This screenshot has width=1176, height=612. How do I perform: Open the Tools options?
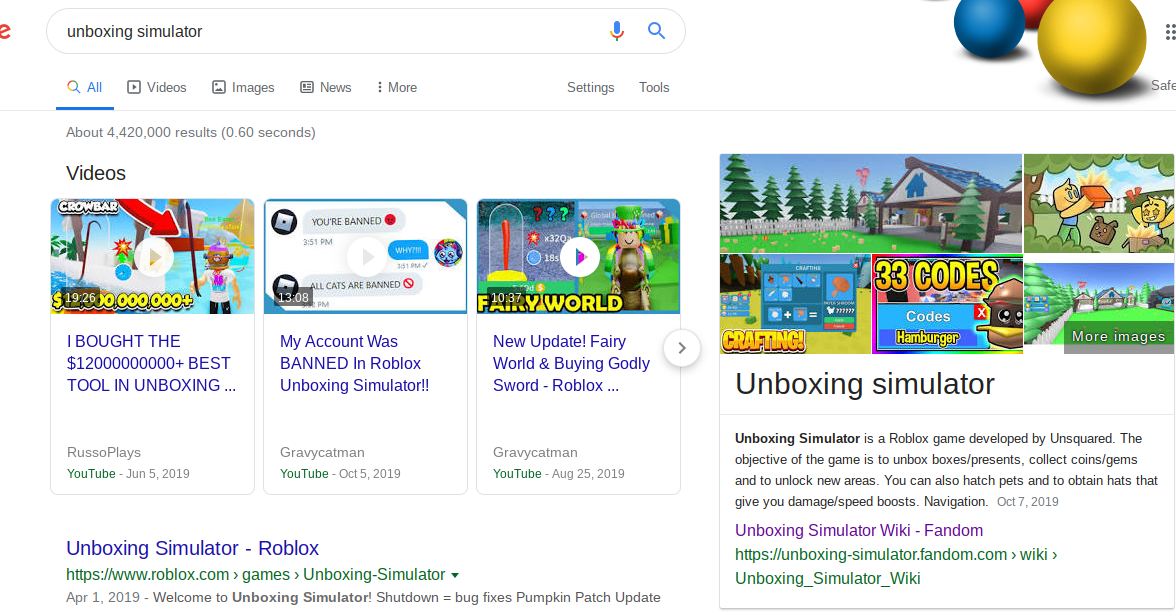point(654,88)
